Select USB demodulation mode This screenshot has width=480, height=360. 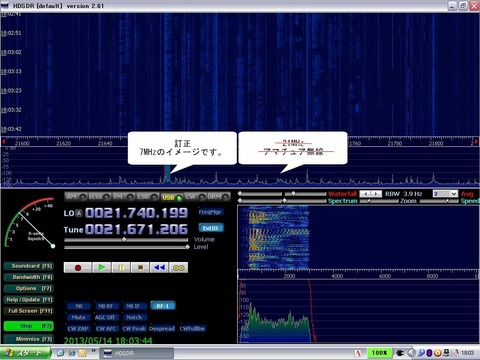point(171,197)
